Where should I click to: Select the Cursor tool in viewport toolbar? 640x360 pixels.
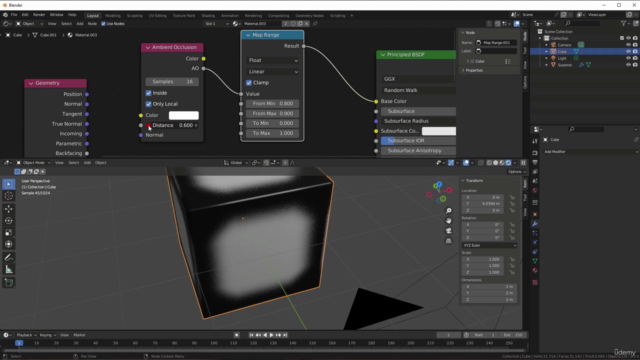click(x=9, y=196)
